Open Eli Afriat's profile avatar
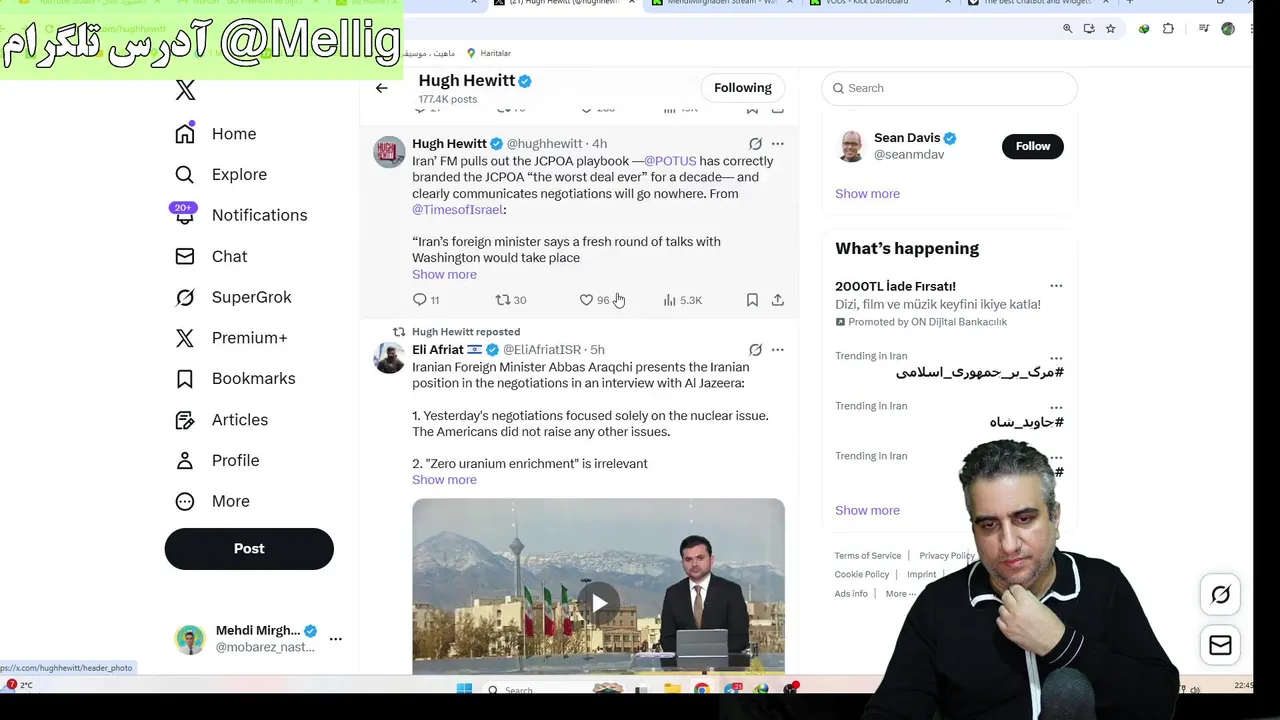 389,358
